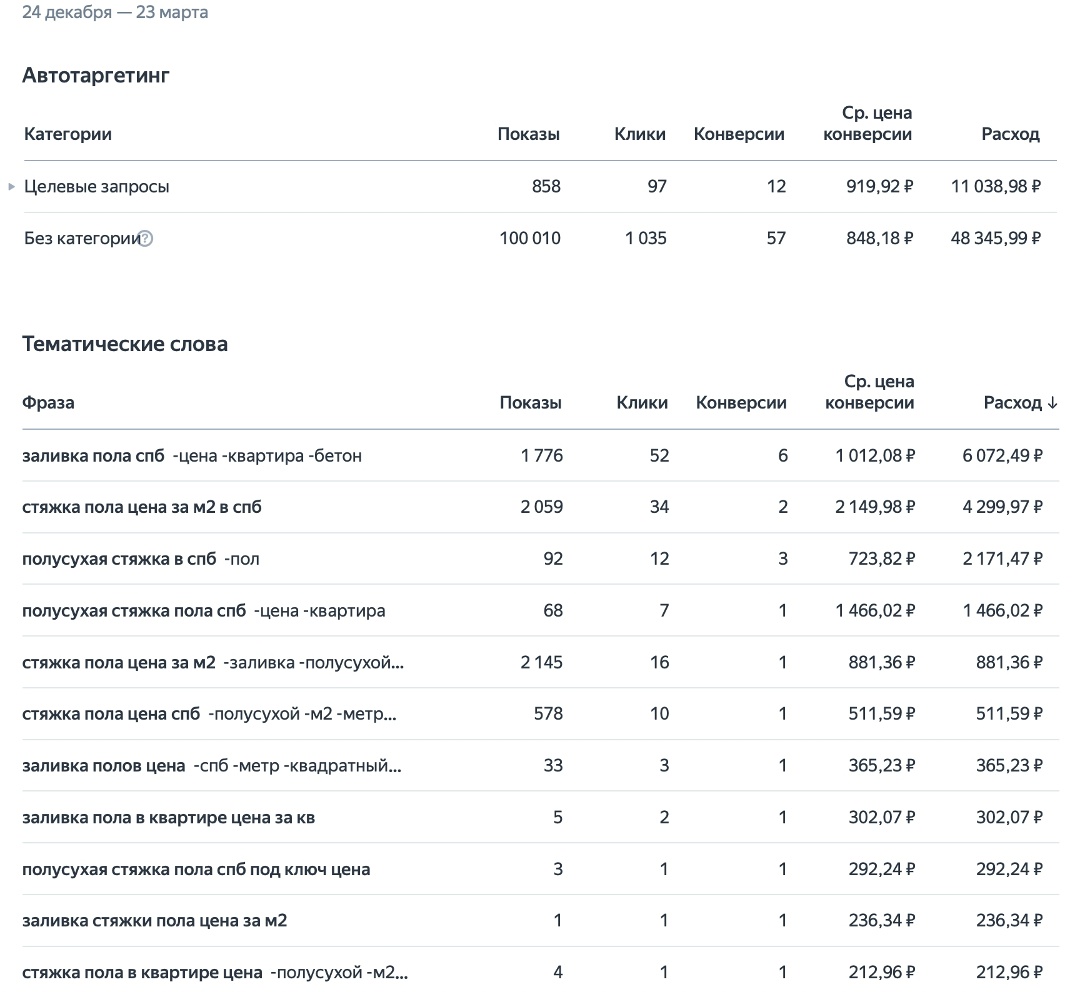Click the help icon next to Без категории

coord(146,239)
